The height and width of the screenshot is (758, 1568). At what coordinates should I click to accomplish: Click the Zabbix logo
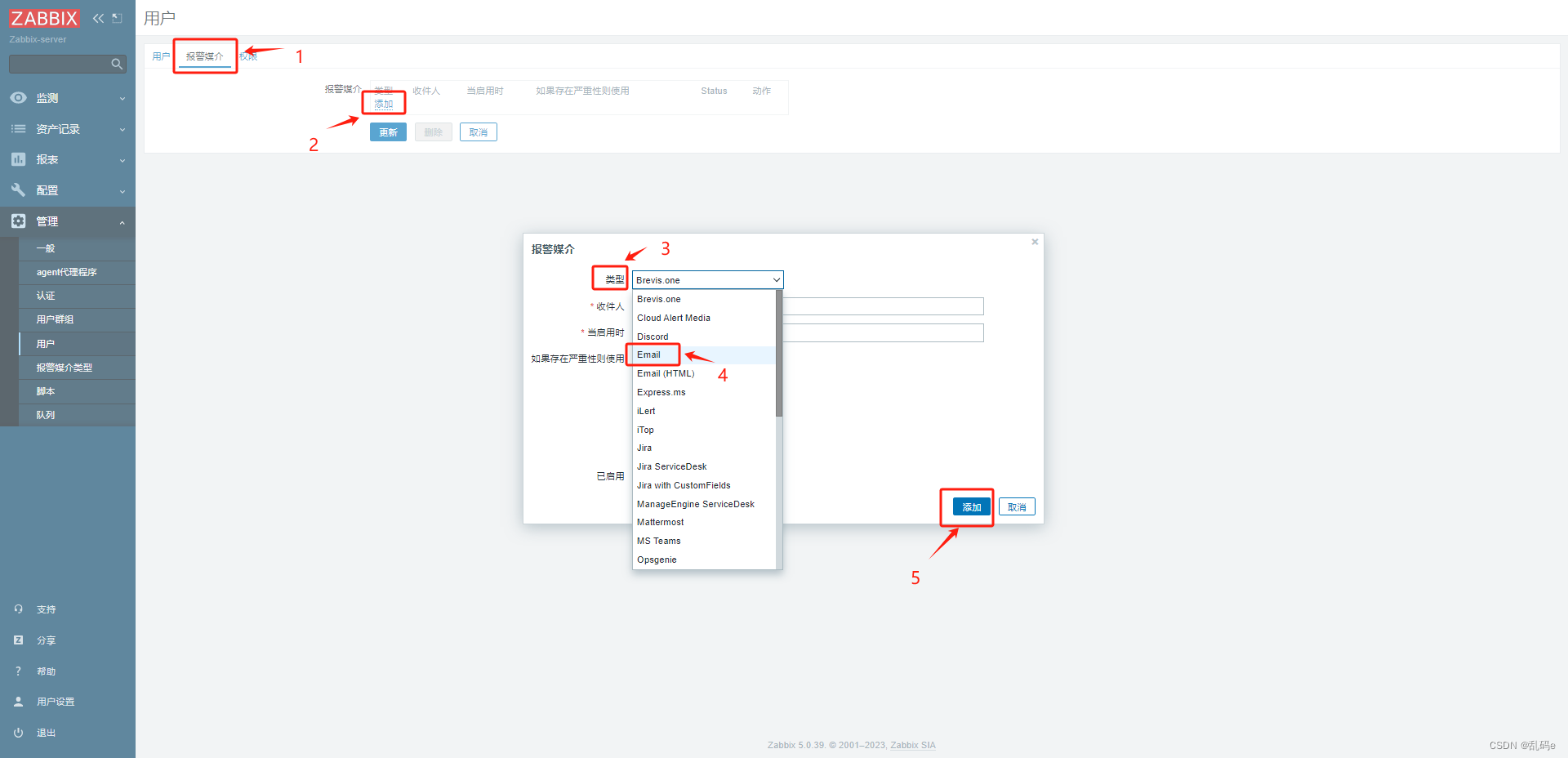(x=44, y=18)
